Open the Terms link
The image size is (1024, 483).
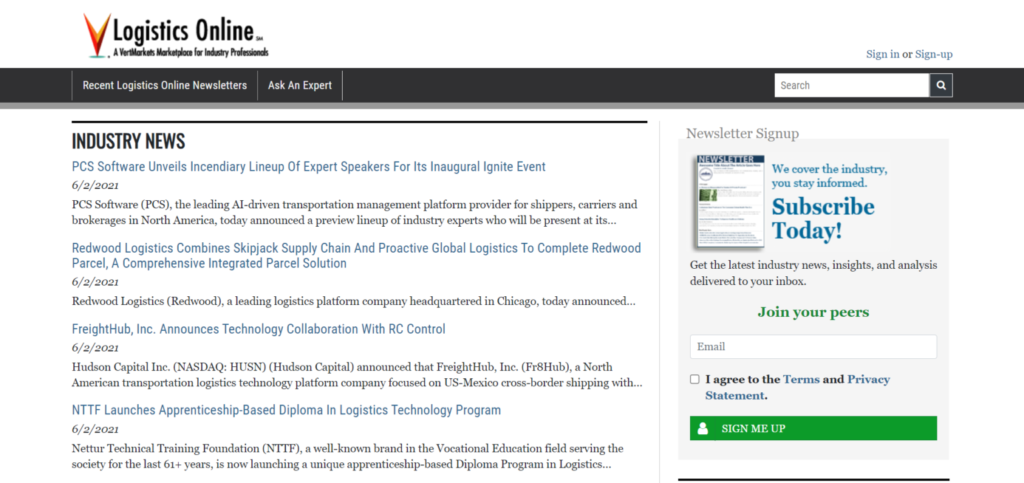(801, 379)
